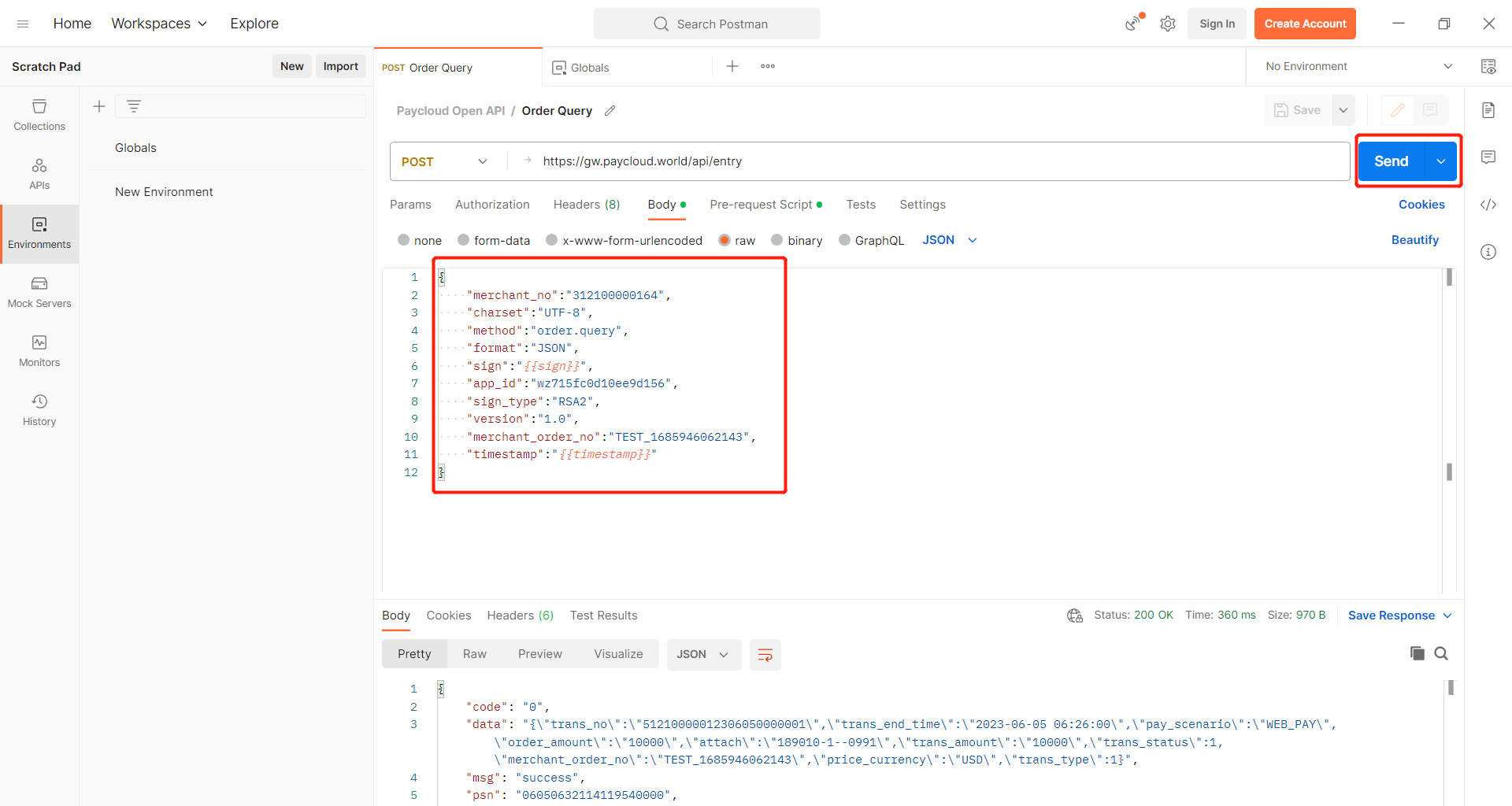This screenshot has height=806, width=1512.
Task: Open the Pre-request Script tab
Action: click(x=765, y=205)
